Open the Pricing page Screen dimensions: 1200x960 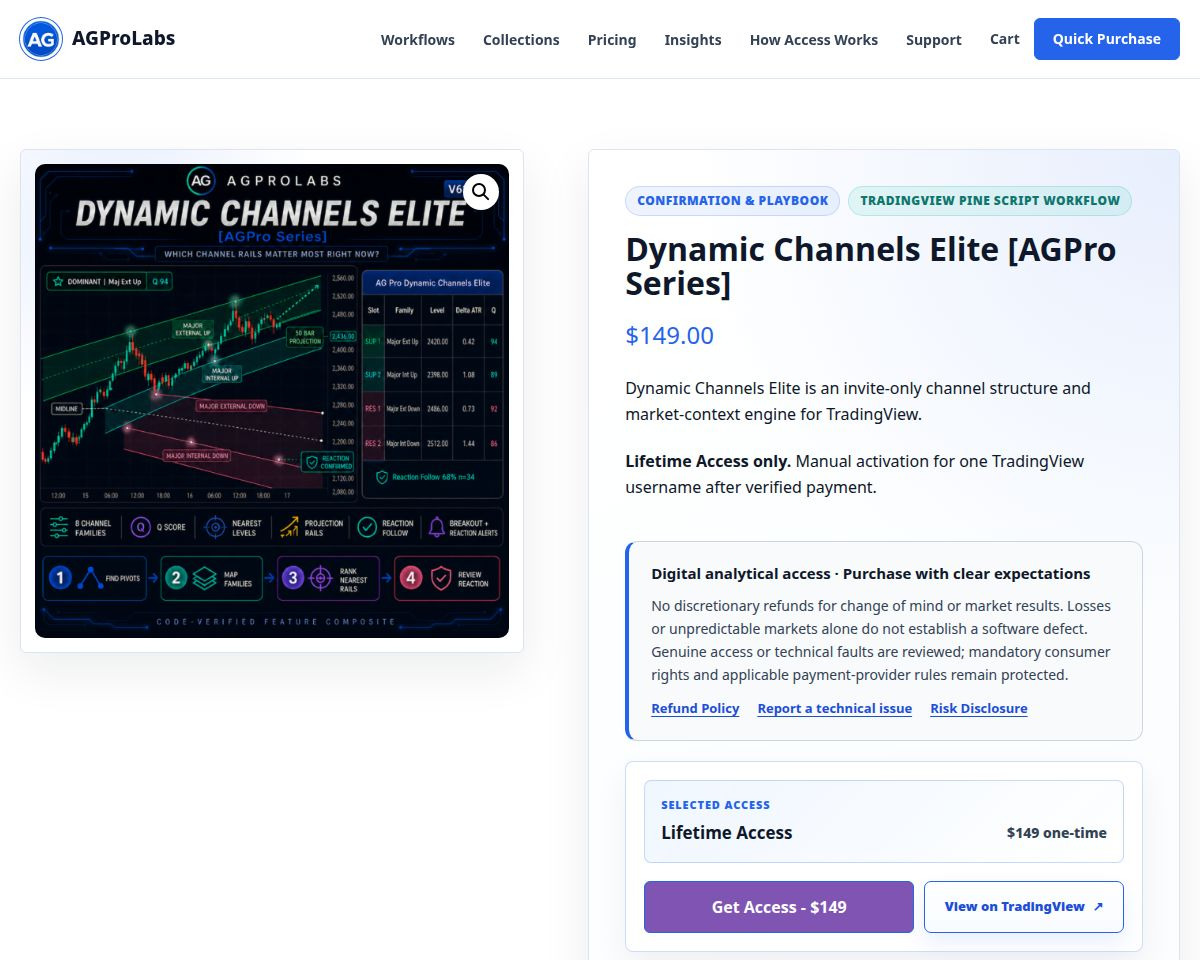click(612, 40)
